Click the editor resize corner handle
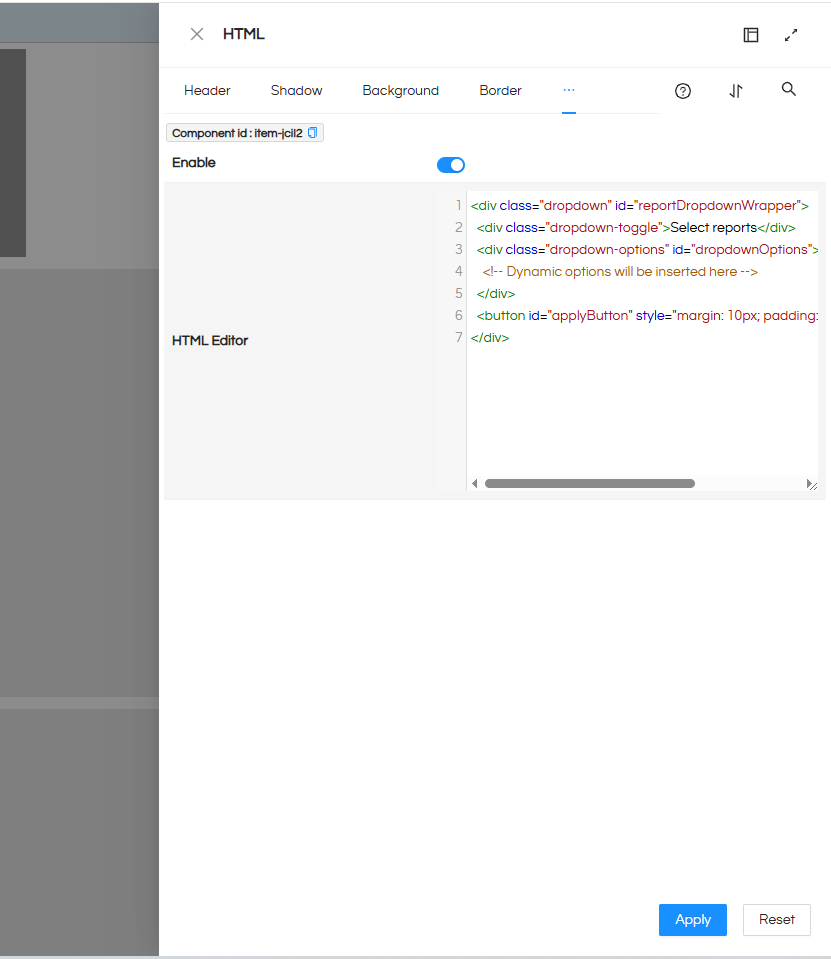Image resolution: width=831 pixels, height=959 pixels. 814,486
